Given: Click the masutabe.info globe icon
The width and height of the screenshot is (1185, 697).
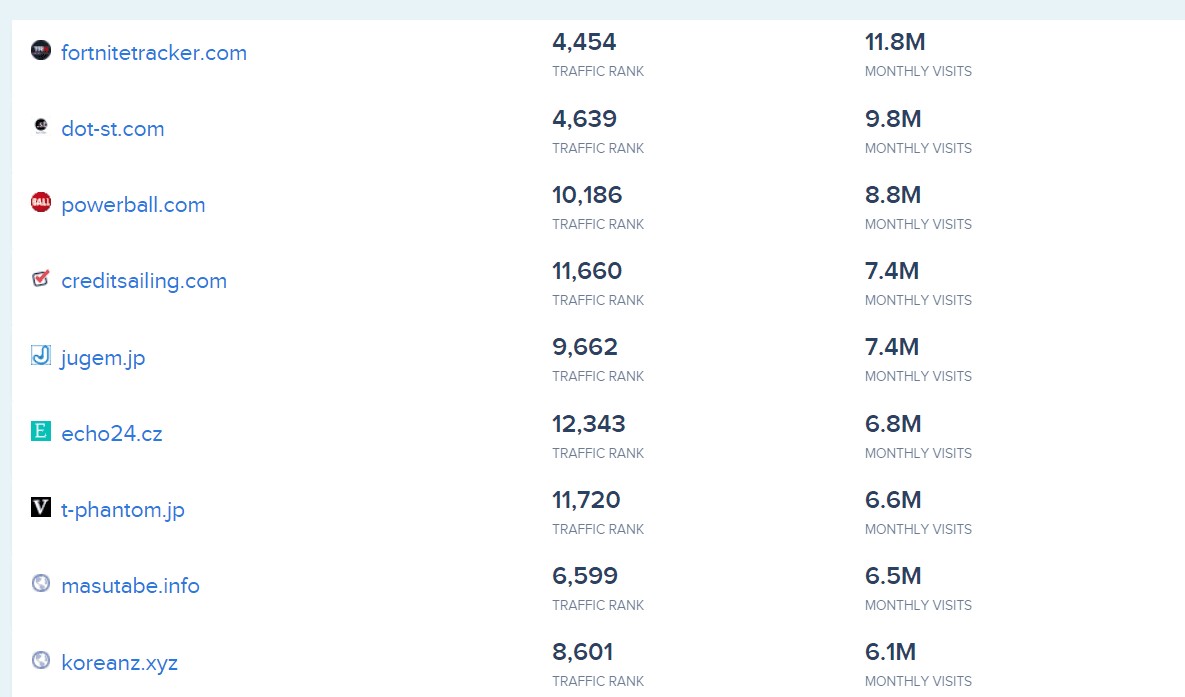Looking at the screenshot, I should [x=40, y=583].
